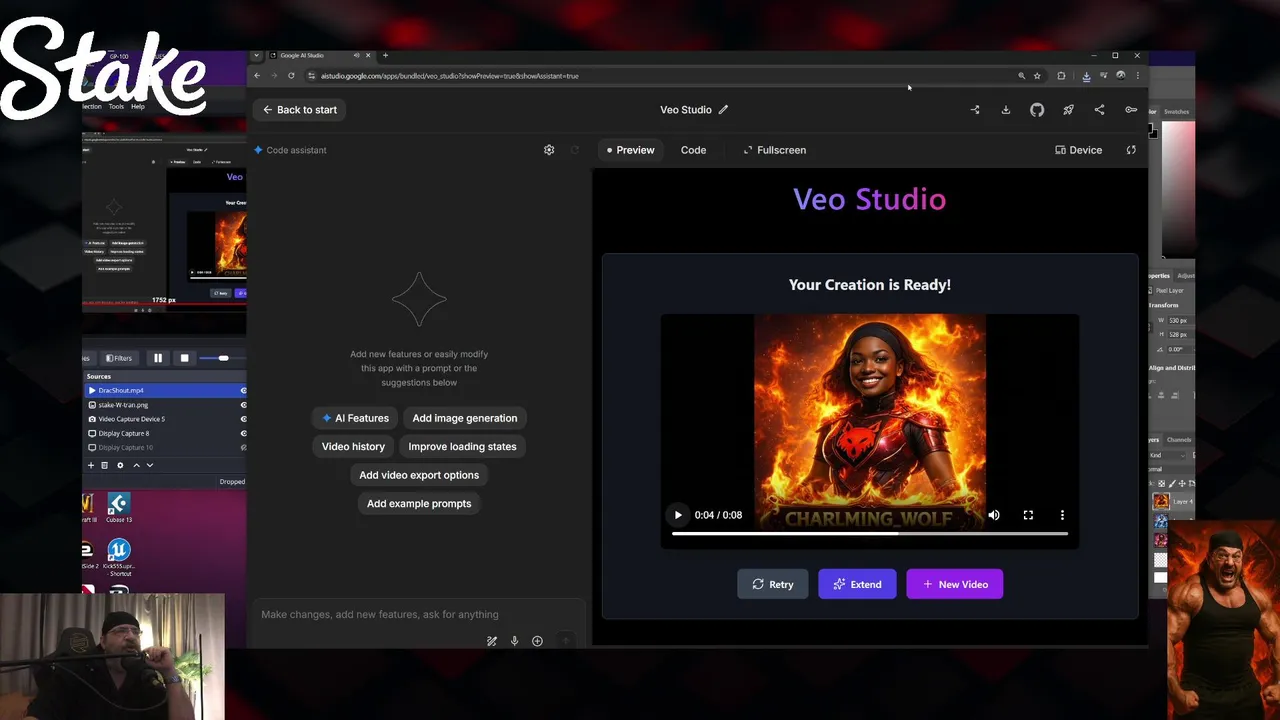Click the add attachment plus icon in prompt box

click(x=537, y=641)
